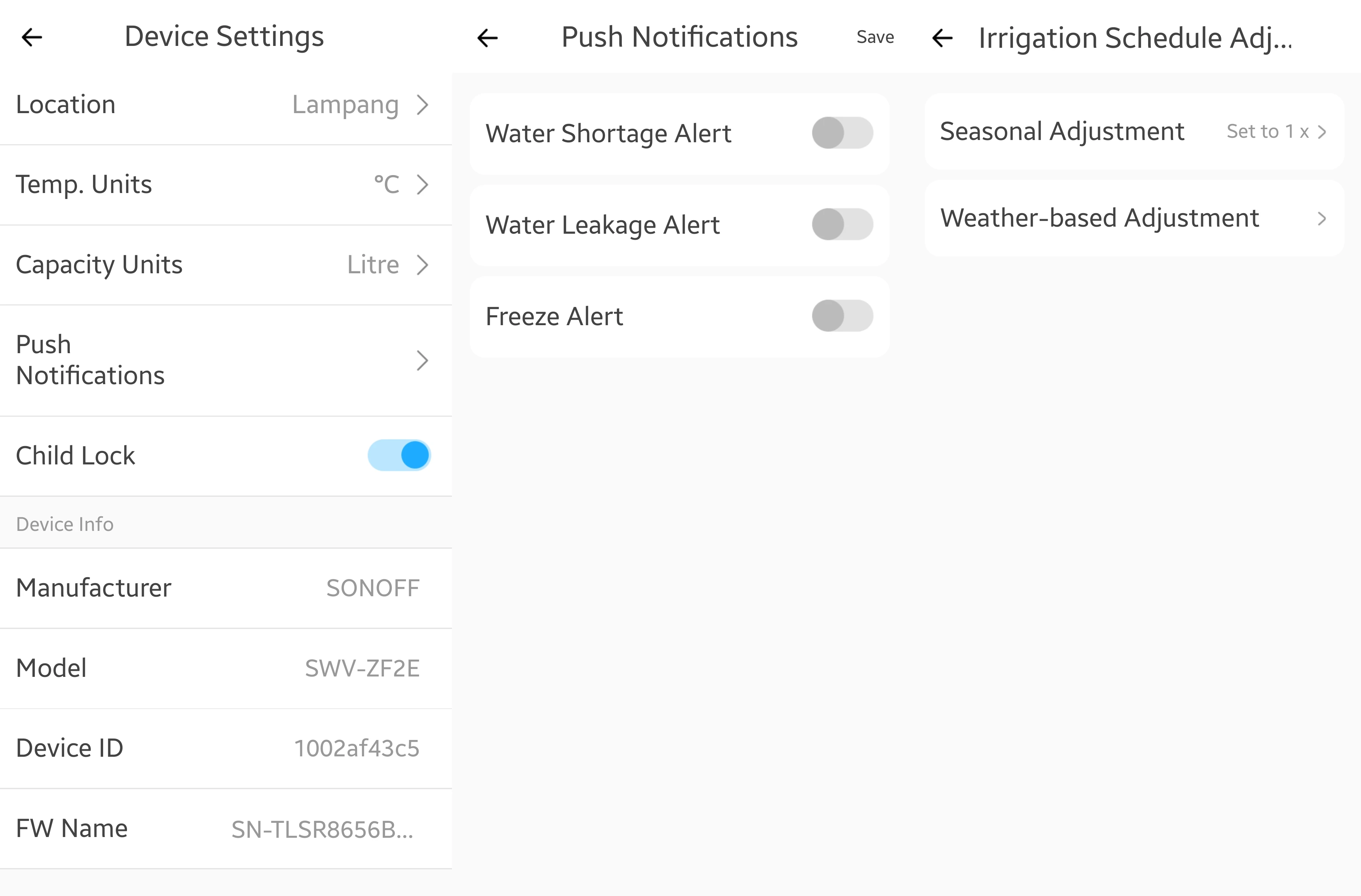Tap the Device ID value 1002af43c5
Viewport: 1361px width, 896px height.
pos(357,748)
